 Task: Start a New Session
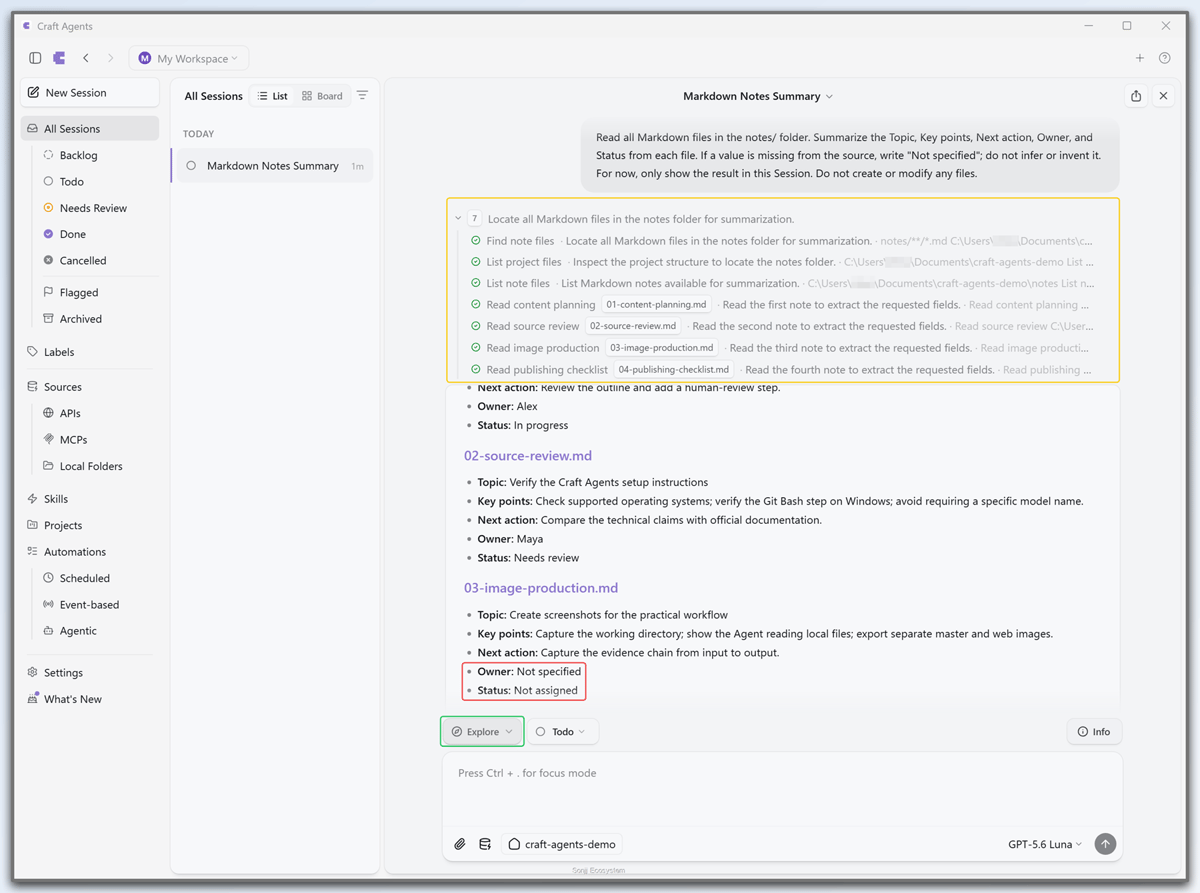click(x=90, y=92)
